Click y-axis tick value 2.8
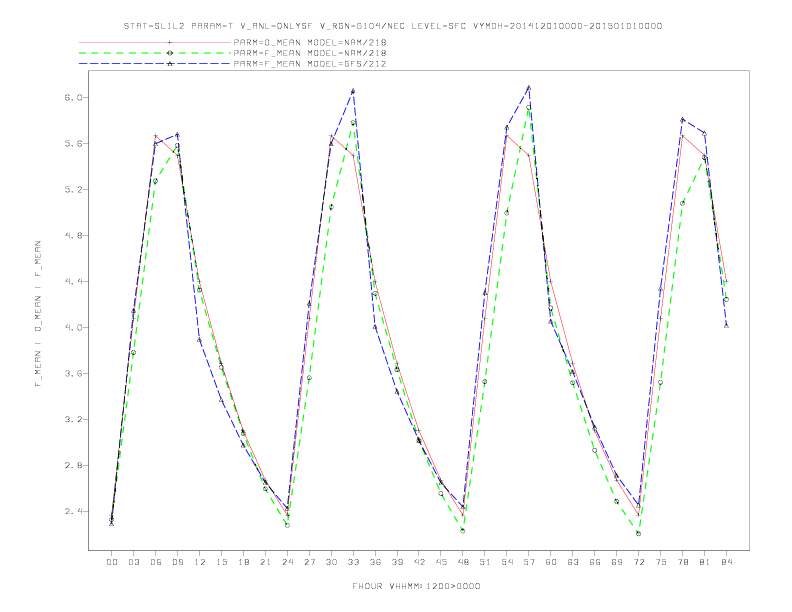The image size is (792, 612). point(73,466)
